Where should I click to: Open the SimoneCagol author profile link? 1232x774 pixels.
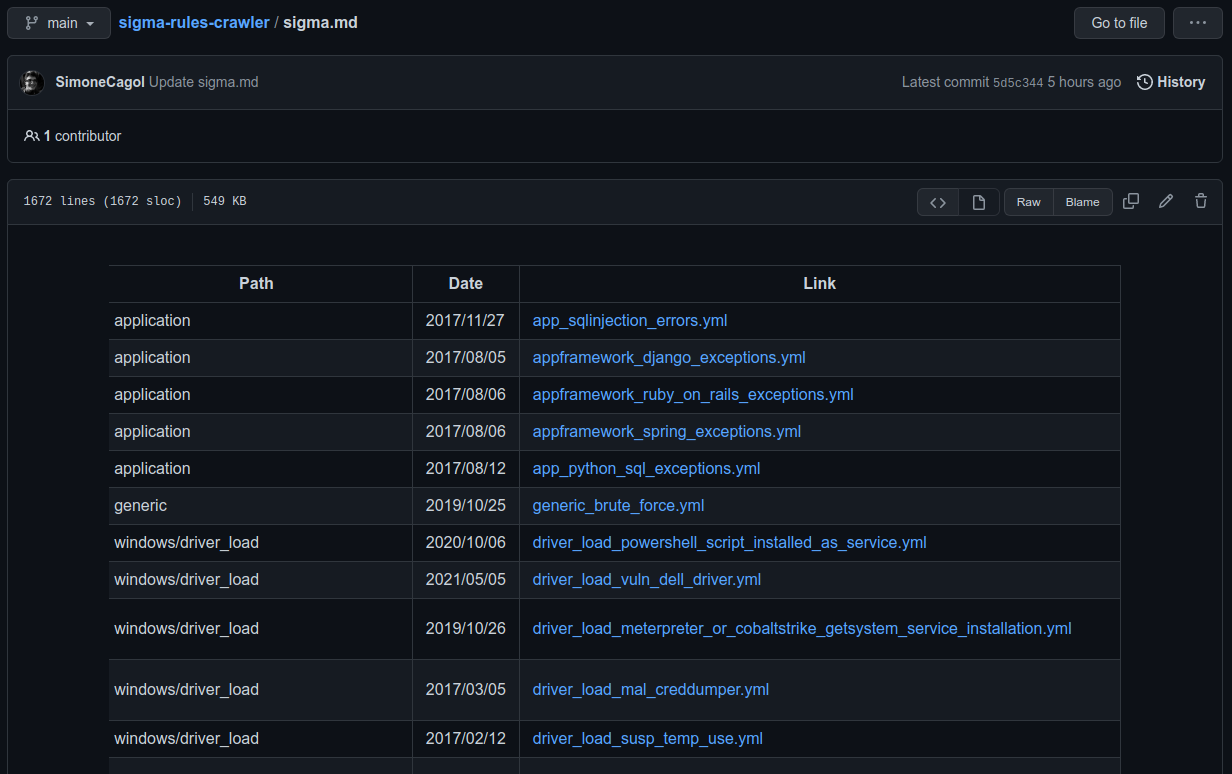[x=100, y=82]
